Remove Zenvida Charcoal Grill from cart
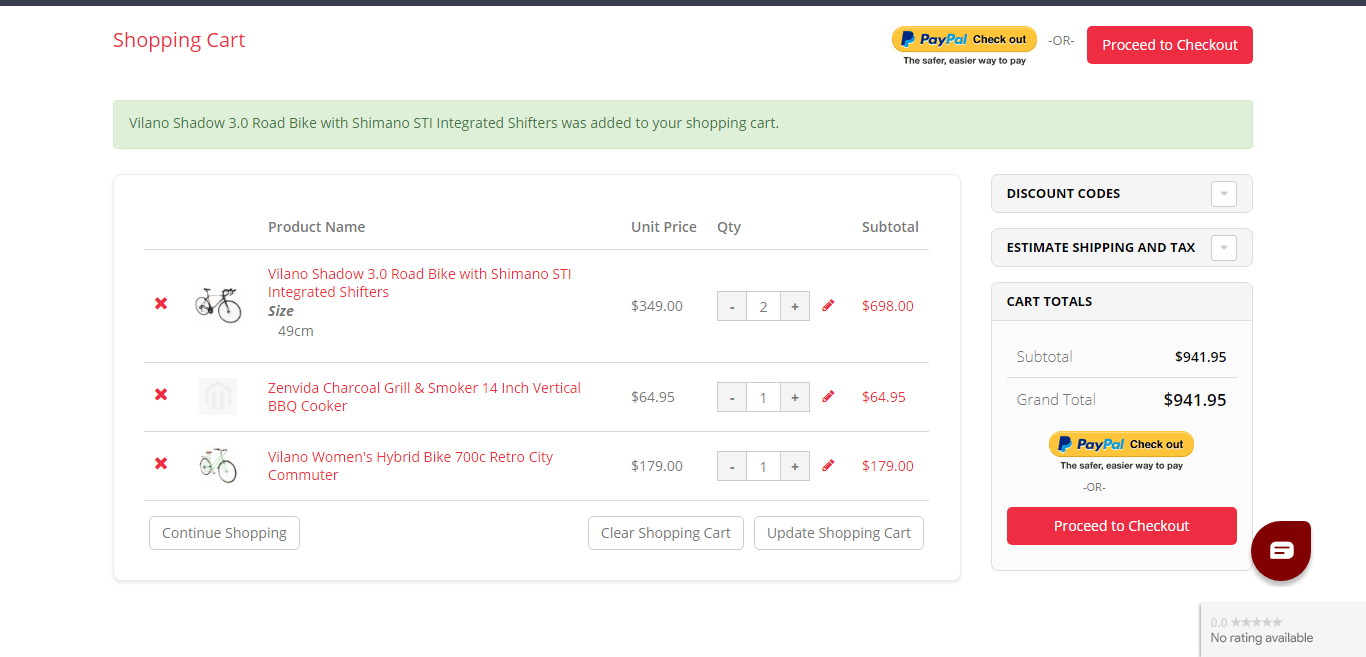1366x657 pixels. coord(161,394)
